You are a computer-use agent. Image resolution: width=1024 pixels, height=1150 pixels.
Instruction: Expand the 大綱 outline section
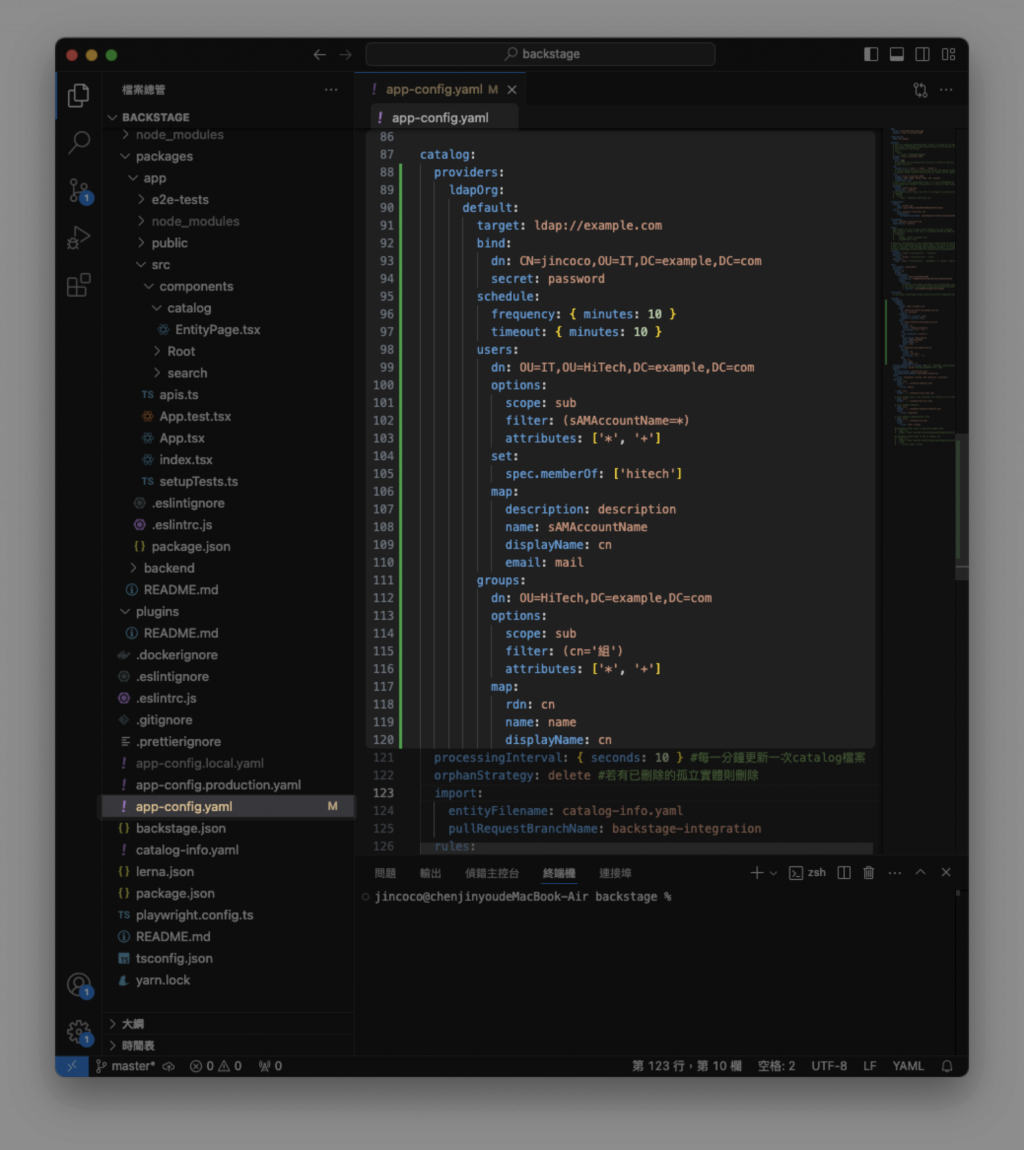pos(228,1024)
